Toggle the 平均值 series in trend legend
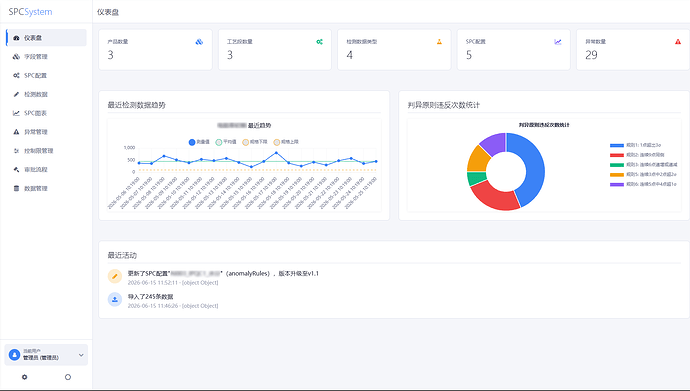 click(226, 142)
